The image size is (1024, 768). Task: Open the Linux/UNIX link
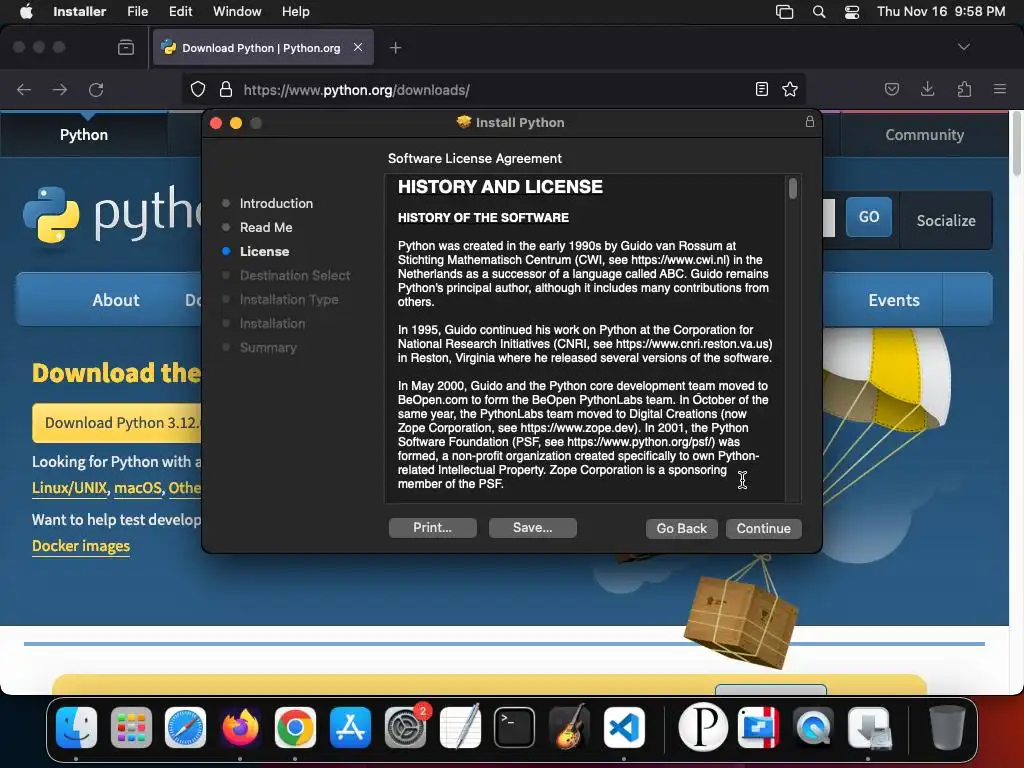(x=69, y=488)
